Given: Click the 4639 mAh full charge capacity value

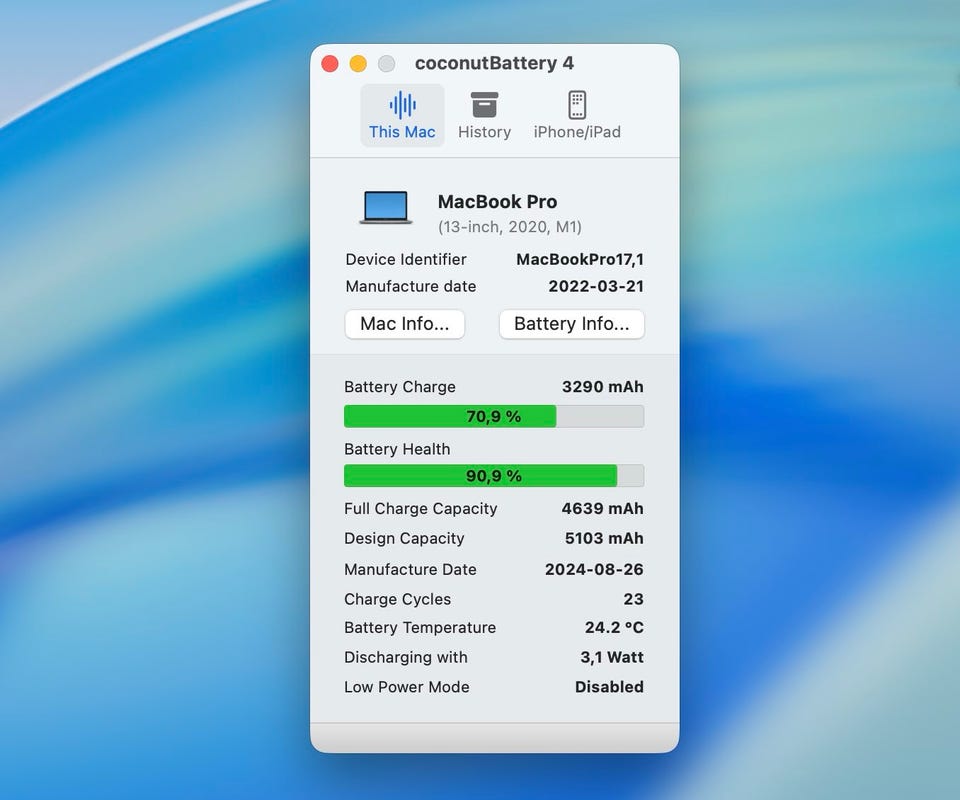Looking at the screenshot, I should pyautogui.click(x=602, y=509).
